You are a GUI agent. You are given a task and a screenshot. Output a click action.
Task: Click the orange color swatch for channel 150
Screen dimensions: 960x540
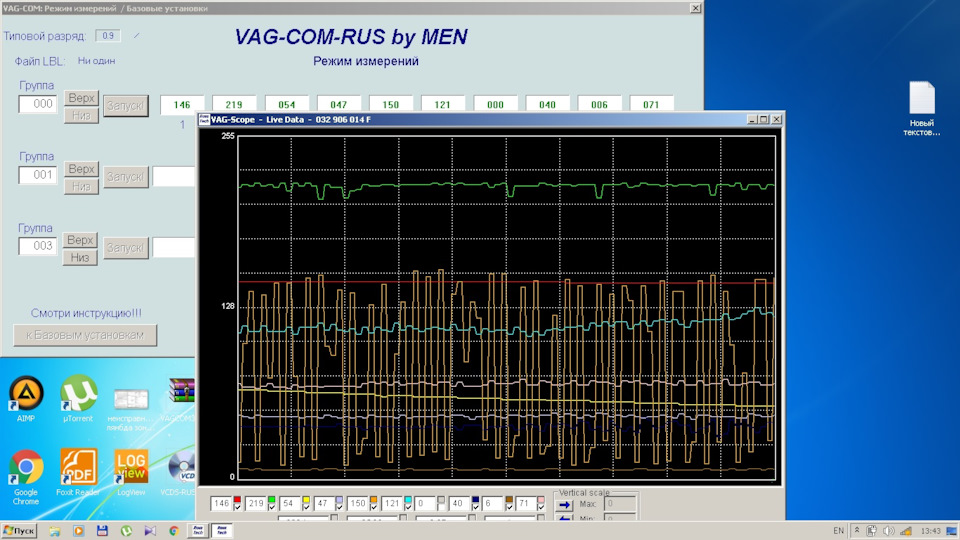click(x=373, y=500)
